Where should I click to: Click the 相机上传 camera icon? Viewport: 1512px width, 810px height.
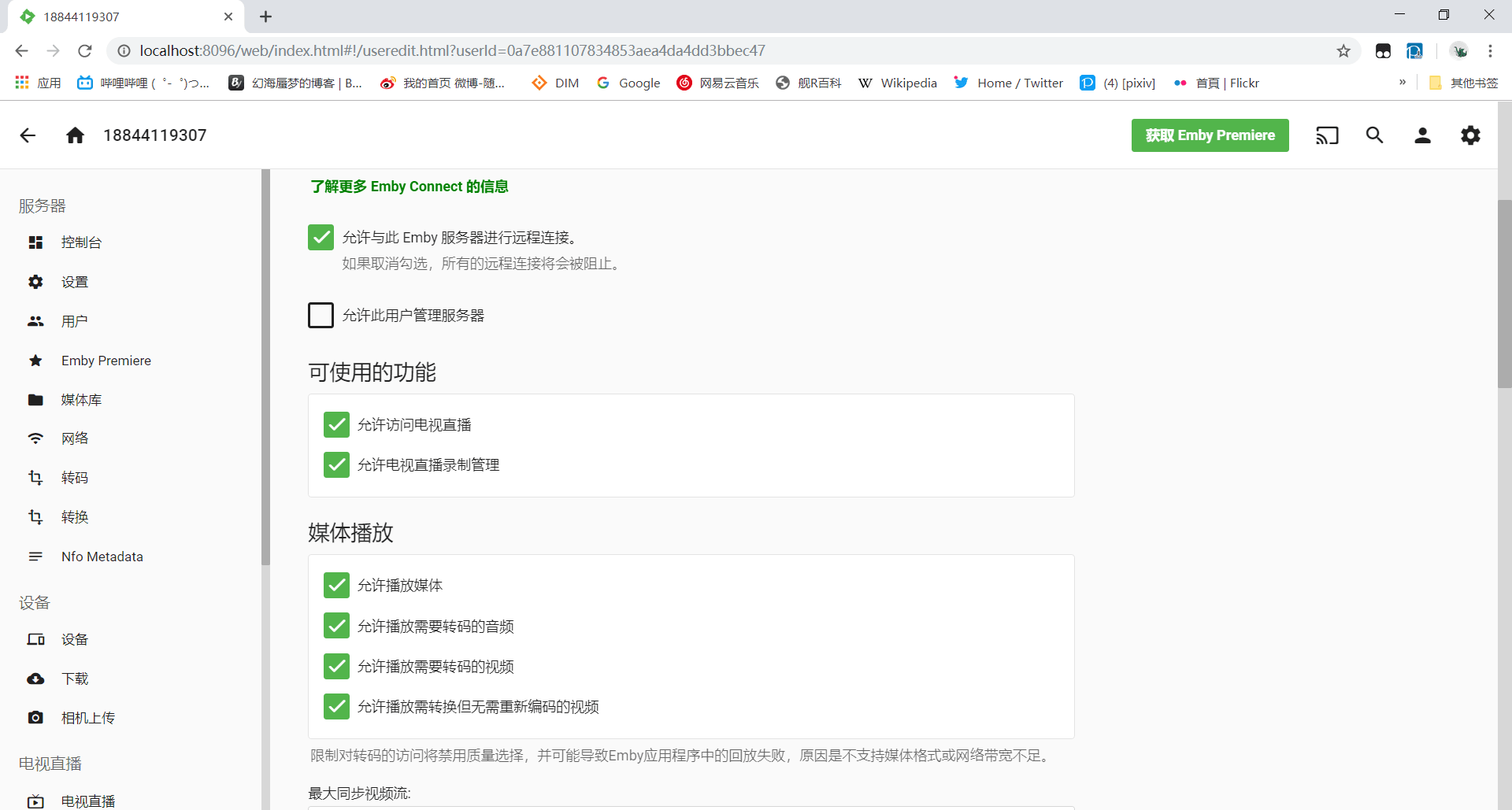point(35,718)
